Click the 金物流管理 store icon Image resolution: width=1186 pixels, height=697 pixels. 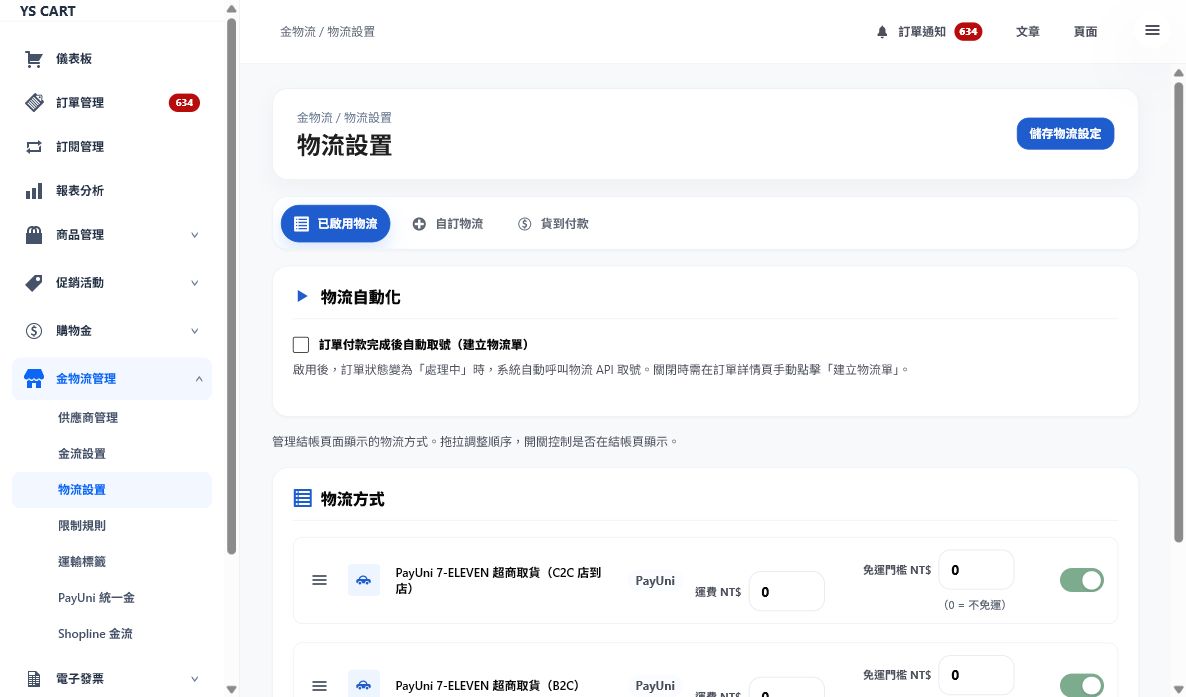point(34,378)
